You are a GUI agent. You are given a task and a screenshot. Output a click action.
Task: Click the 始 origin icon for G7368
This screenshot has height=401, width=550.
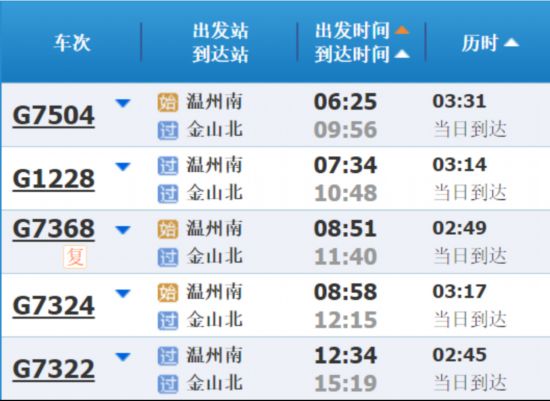pyautogui.click(x=168, y=229)
